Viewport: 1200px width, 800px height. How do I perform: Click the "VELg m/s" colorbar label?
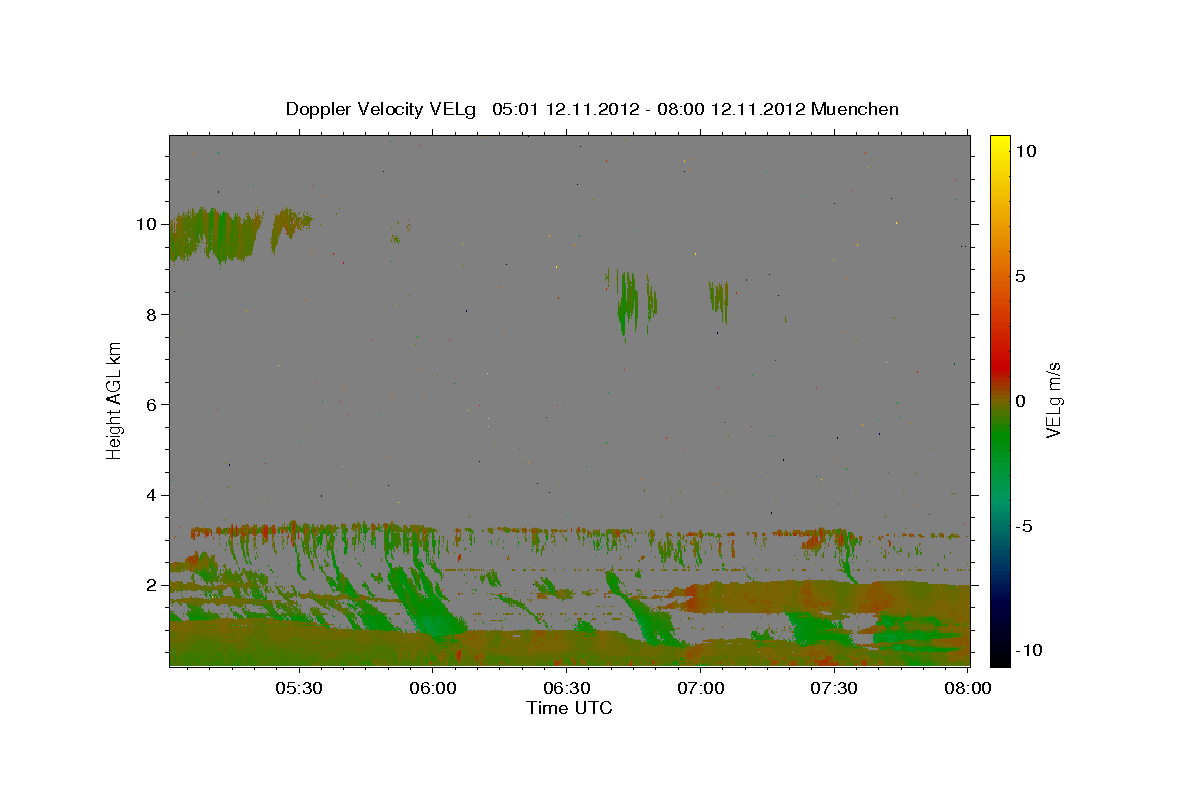click(1054, 400)
